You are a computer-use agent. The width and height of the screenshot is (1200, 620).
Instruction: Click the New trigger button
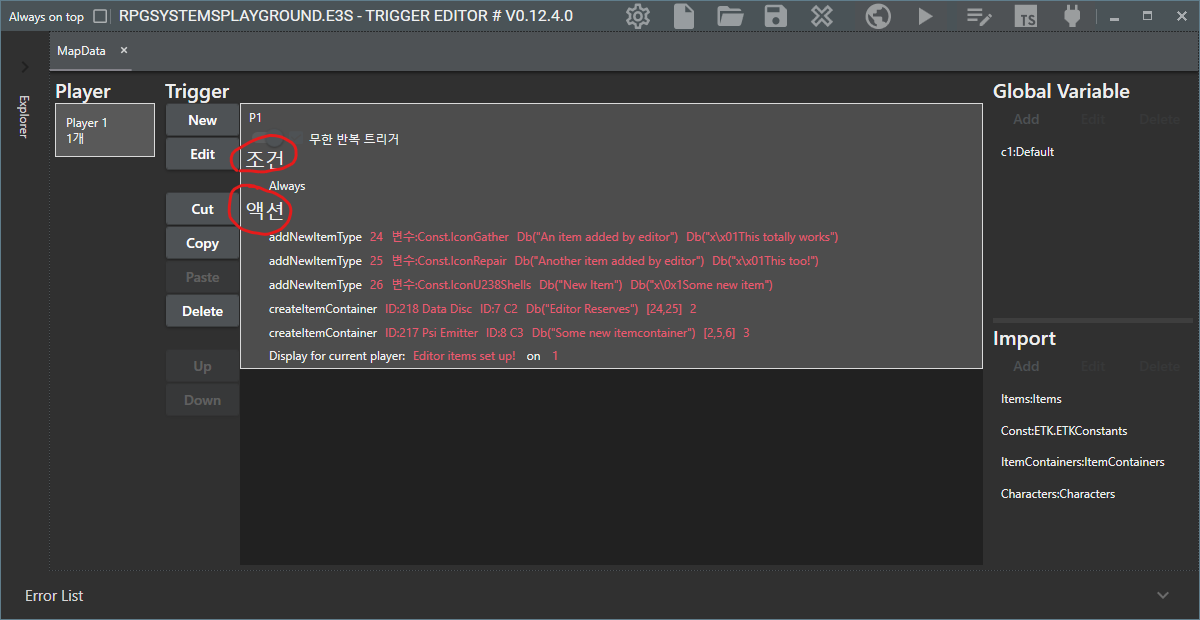[202, 120]
